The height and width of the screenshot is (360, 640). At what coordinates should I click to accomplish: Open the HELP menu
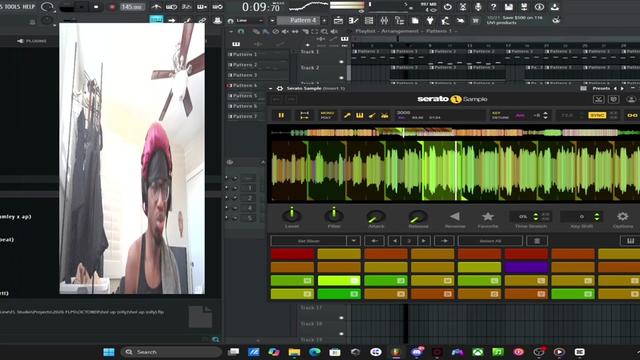(29, 7)
